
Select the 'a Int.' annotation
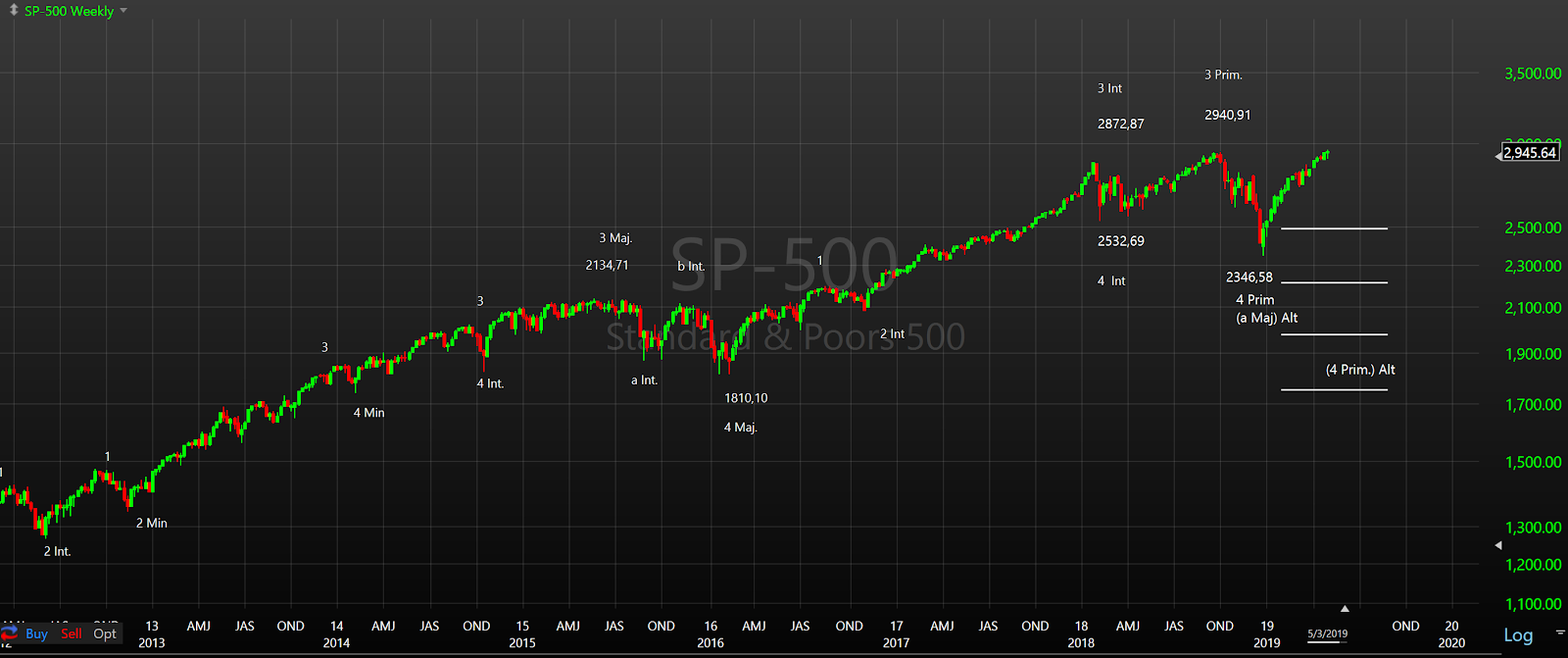(644, 380)
